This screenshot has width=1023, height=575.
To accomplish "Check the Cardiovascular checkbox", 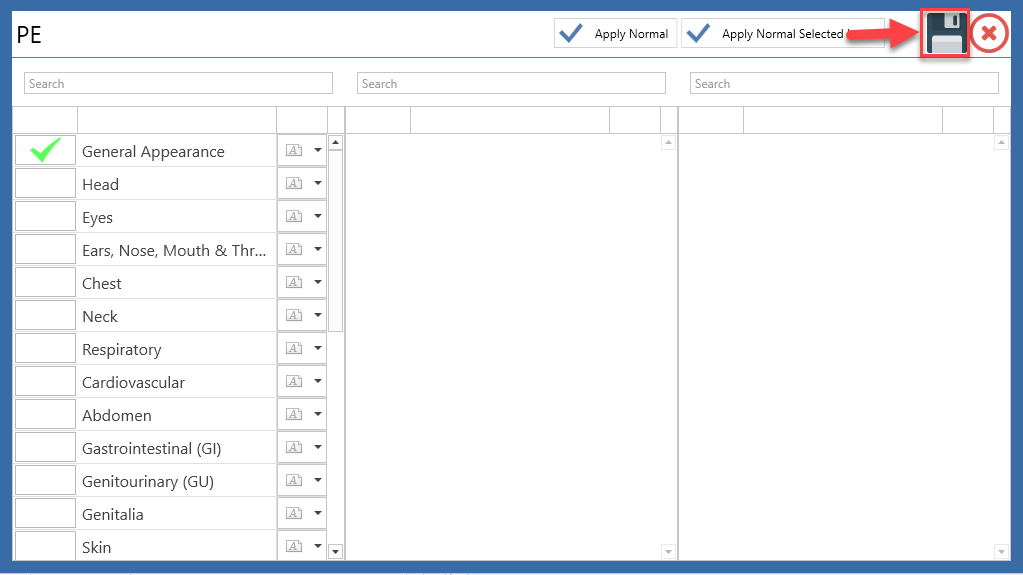I will [45, 381].
